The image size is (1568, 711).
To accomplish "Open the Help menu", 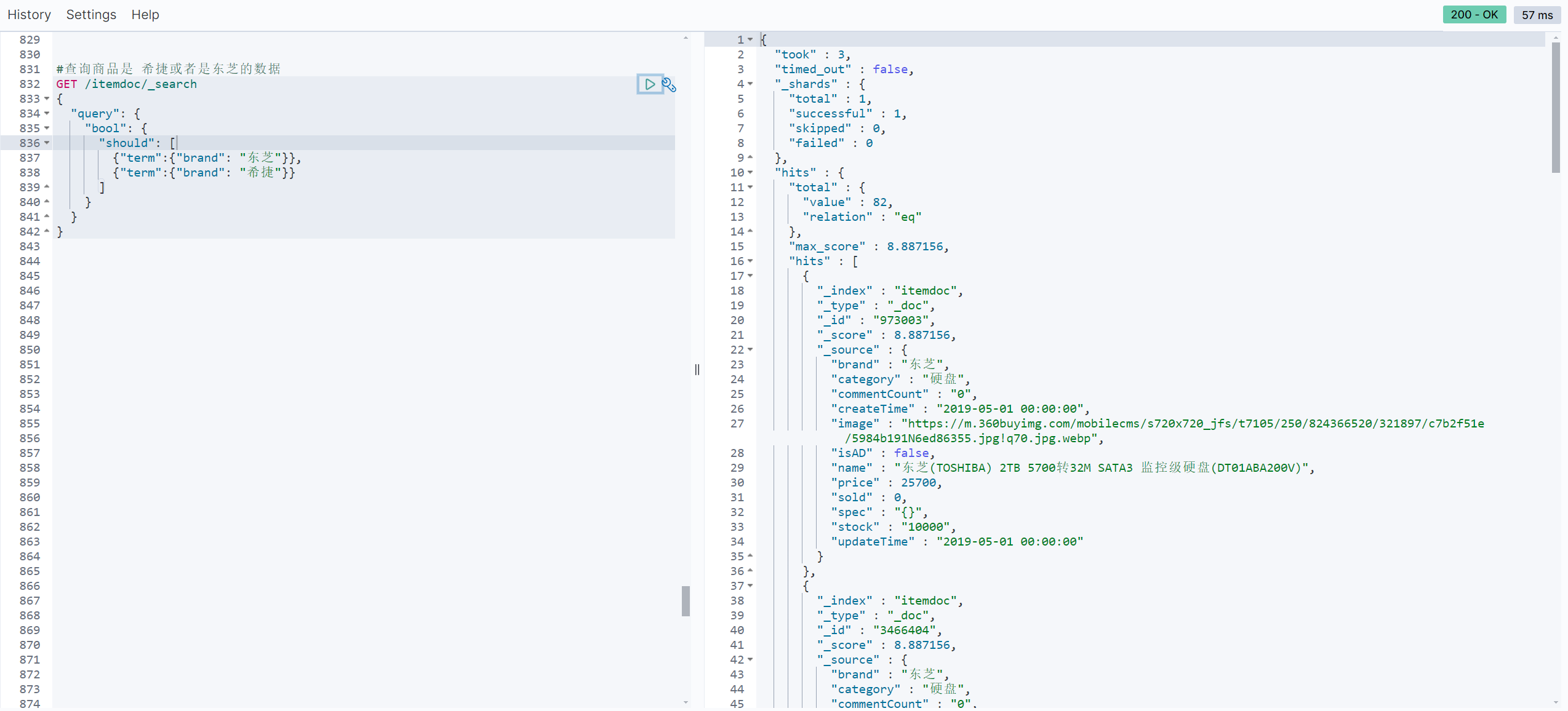I will tap(145, 15).
